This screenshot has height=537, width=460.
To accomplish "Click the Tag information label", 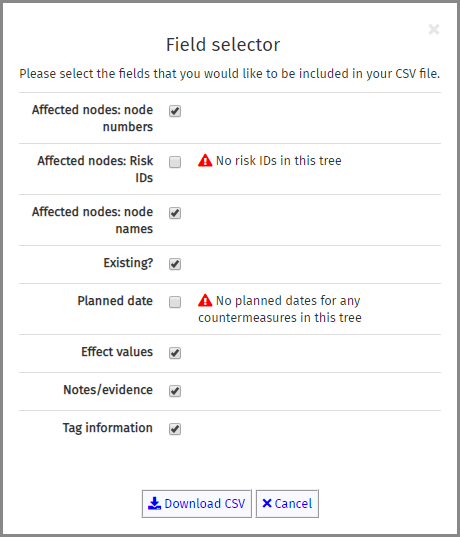I will (x=108, y=428).
